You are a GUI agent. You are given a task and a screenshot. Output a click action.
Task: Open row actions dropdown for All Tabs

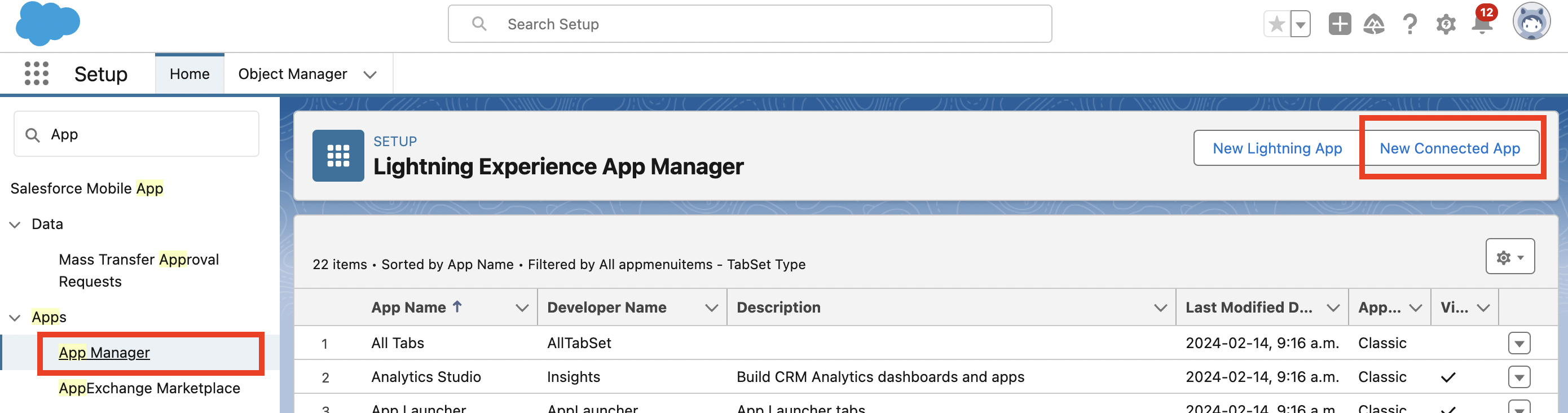point(1519,343)
